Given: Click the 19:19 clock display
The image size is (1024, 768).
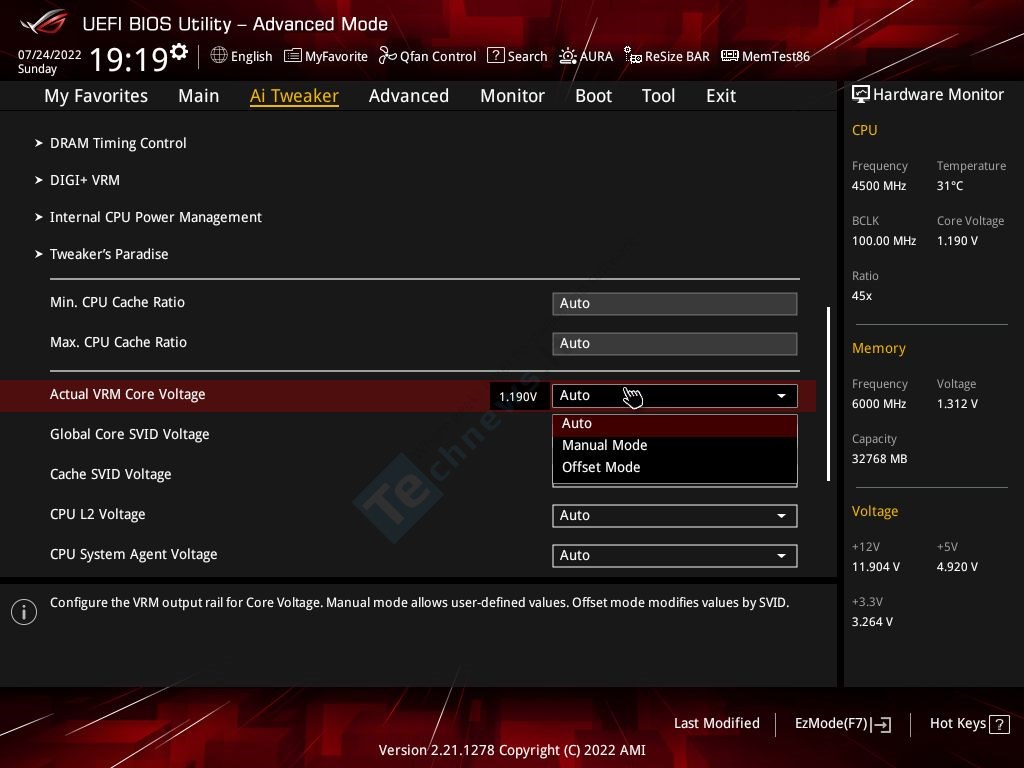Looking at the screenshot, I should pyautogui.click(x=129, y=59).
